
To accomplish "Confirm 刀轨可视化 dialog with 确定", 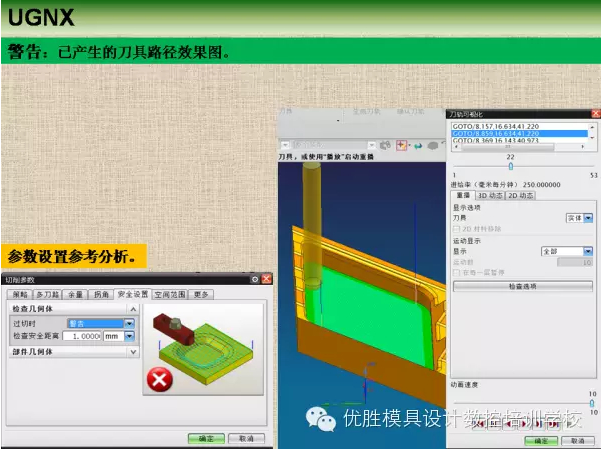I will click(x=541, y=441).
